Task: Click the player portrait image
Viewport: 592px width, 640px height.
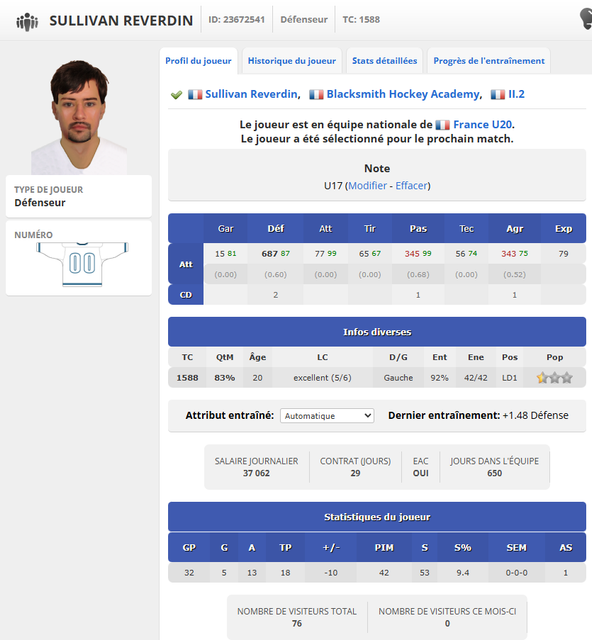Action: [x=79, y=118]
